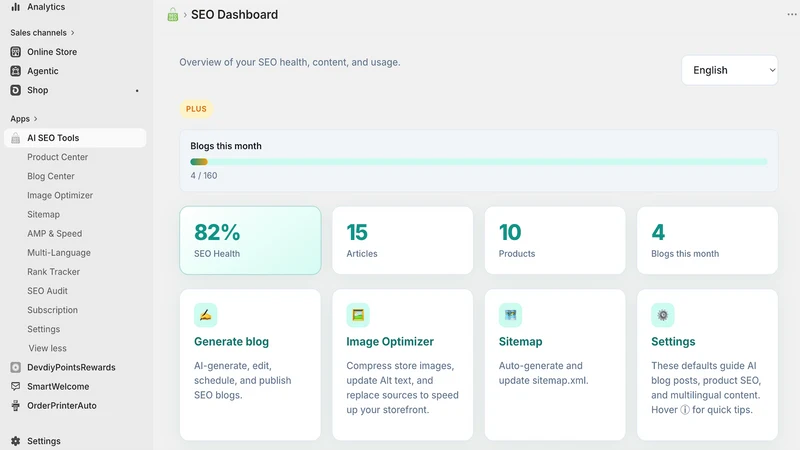800x450 pixels.
Task: Click the 82% SEO Health stat card
Action: click(x=251, y=240)
